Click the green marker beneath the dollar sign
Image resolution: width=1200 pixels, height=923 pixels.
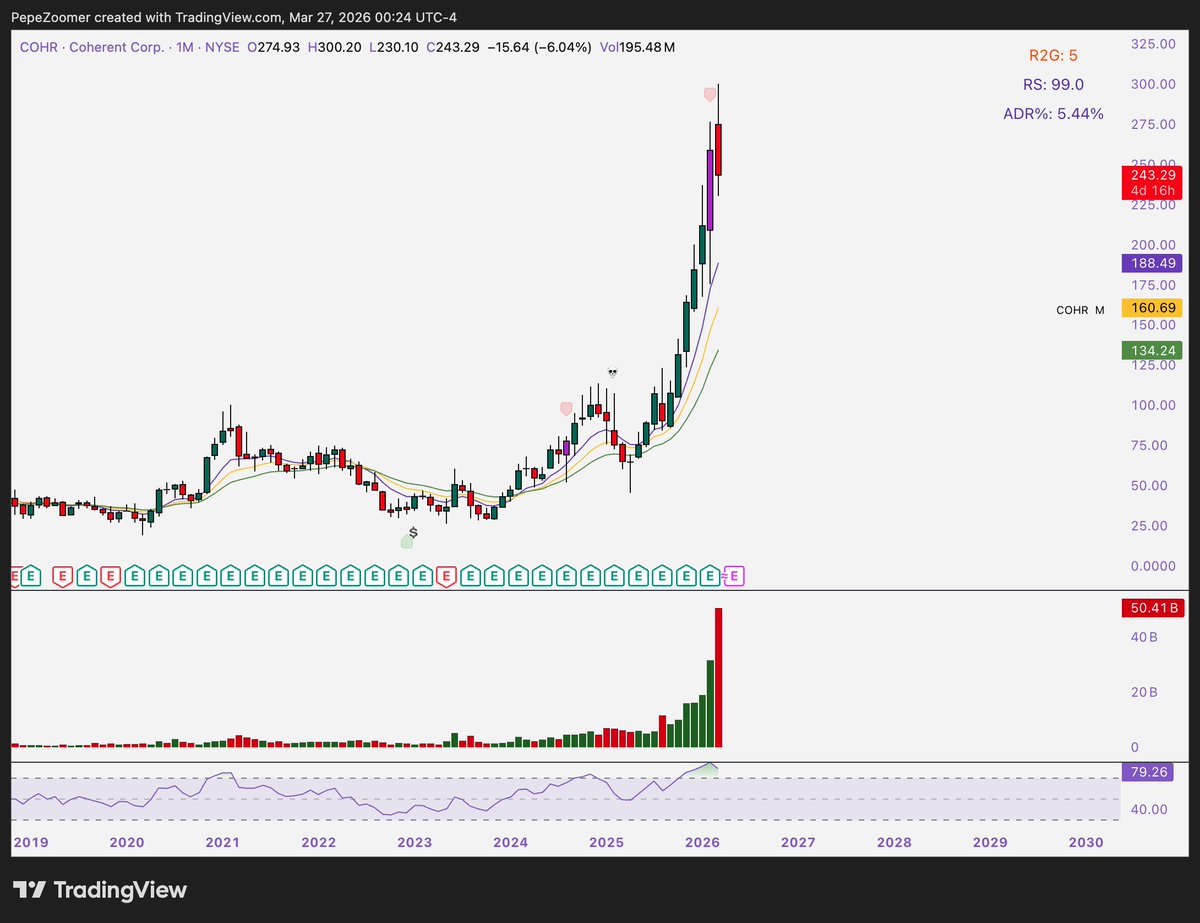[407, 542]
